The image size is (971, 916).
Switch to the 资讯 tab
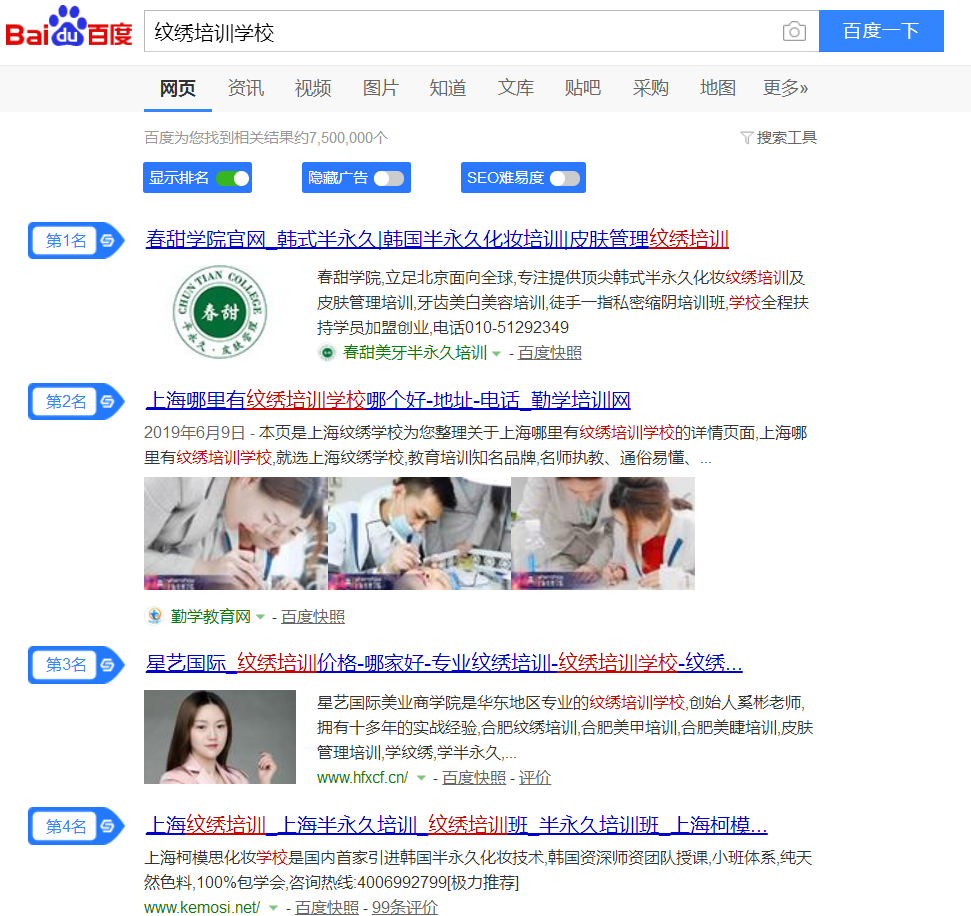click(x=246, y=88)
